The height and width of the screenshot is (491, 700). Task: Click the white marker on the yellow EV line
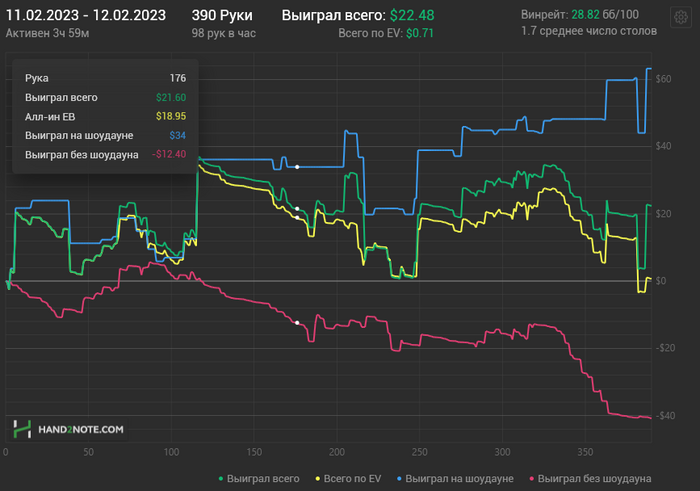297,217
